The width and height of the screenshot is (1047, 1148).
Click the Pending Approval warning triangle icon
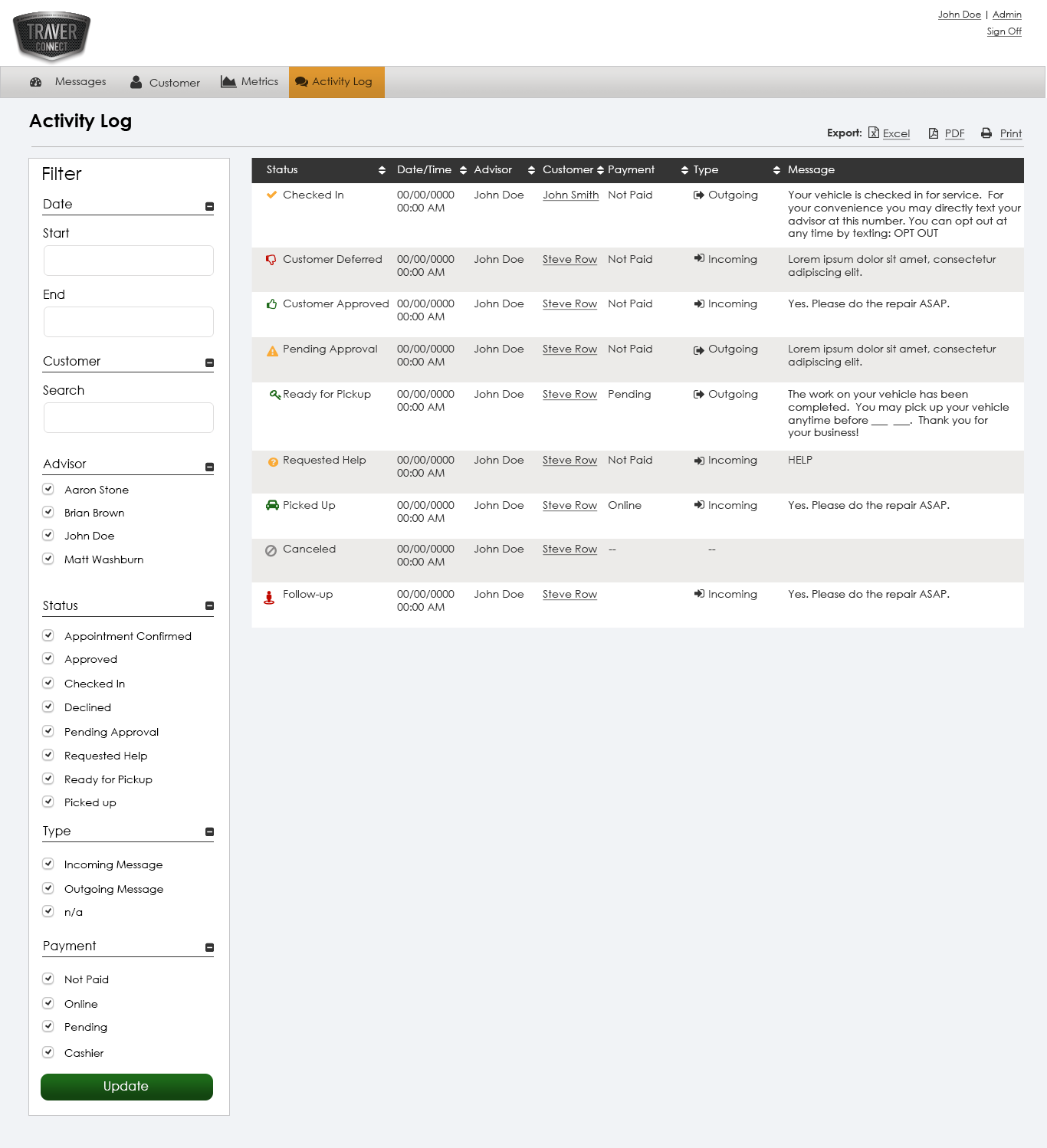point(272,351)
